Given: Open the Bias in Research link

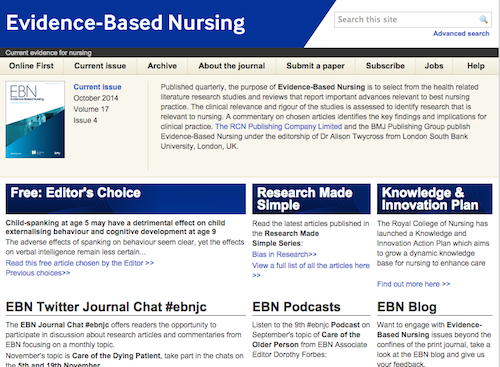Looking at the screenshot, I should pyautogui.click(x=284, y=254).
